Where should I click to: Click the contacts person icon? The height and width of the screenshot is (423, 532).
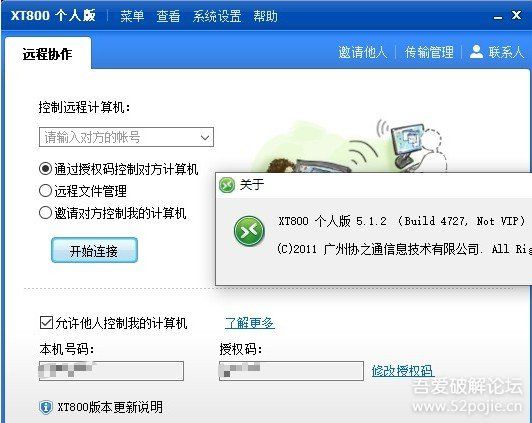tap(476, 52)
